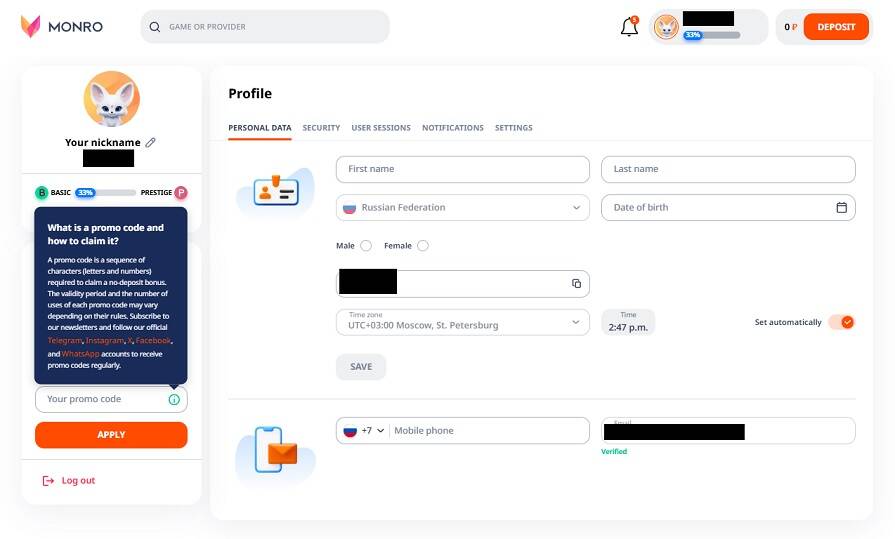Click the pencil icon to edit nickname
The image size is (895, 539).
pyautogui.click(x=150, y=142)
